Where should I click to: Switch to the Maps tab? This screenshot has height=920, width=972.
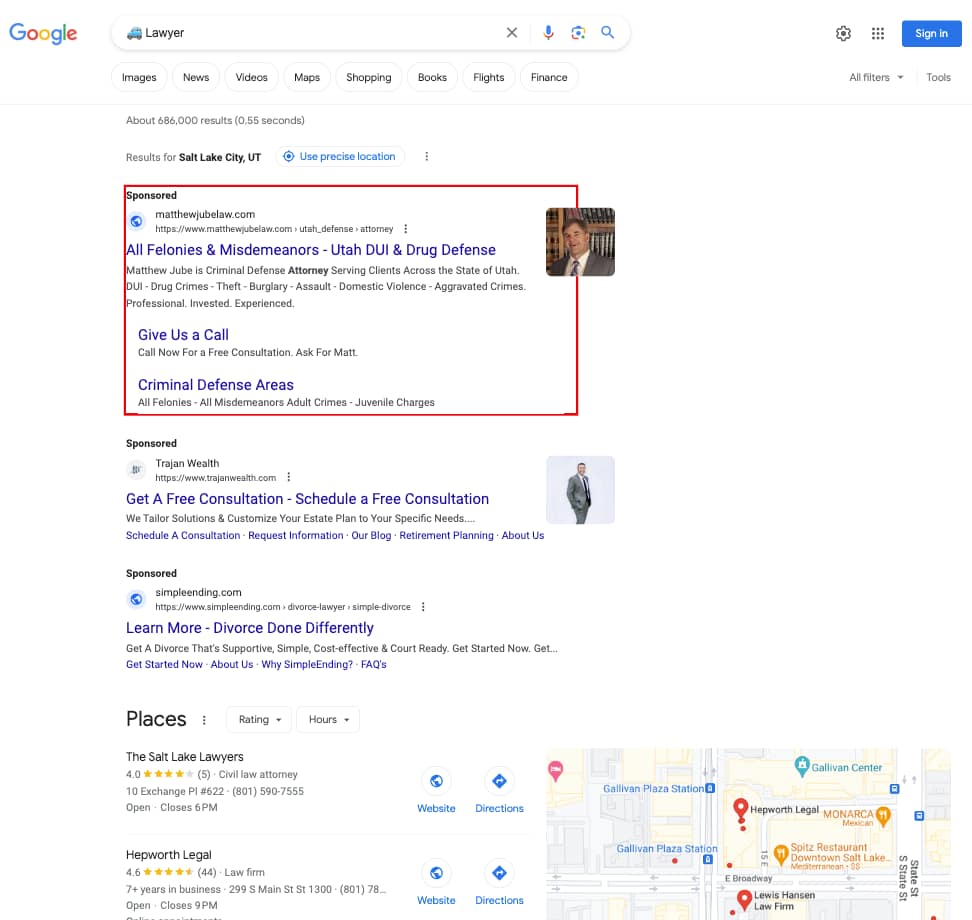(307, 77)
